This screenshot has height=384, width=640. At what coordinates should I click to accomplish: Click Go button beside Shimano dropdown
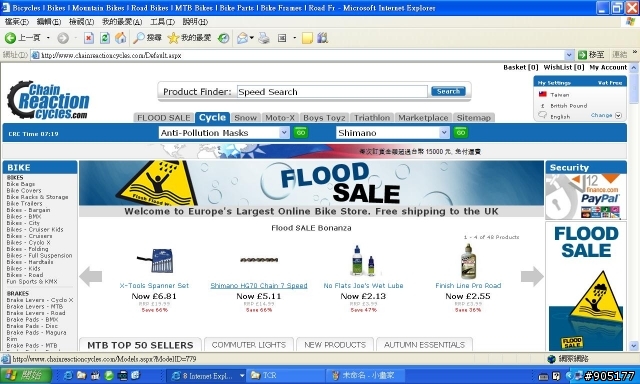tap(461, 133)
